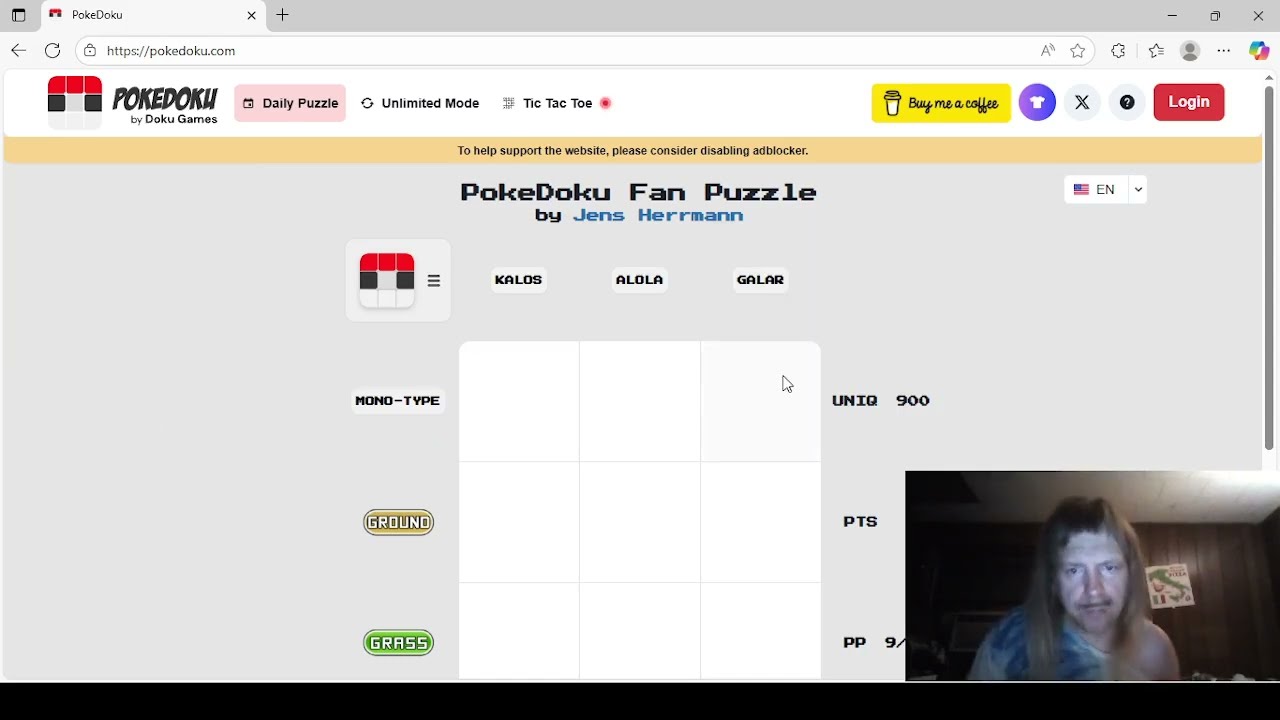
Task: Open the browser Extensions icon
Action: pyautogui.click(x=1118, y=50)
